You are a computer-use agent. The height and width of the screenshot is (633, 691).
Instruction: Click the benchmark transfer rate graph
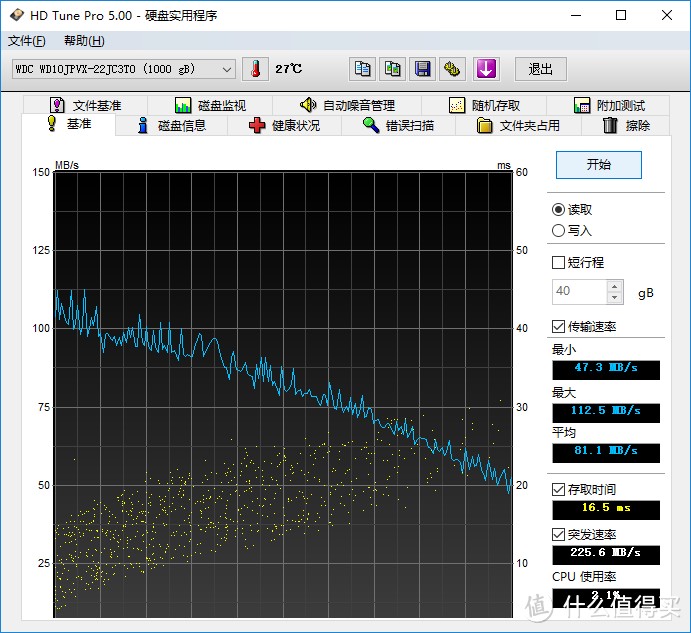click(283, 395)
